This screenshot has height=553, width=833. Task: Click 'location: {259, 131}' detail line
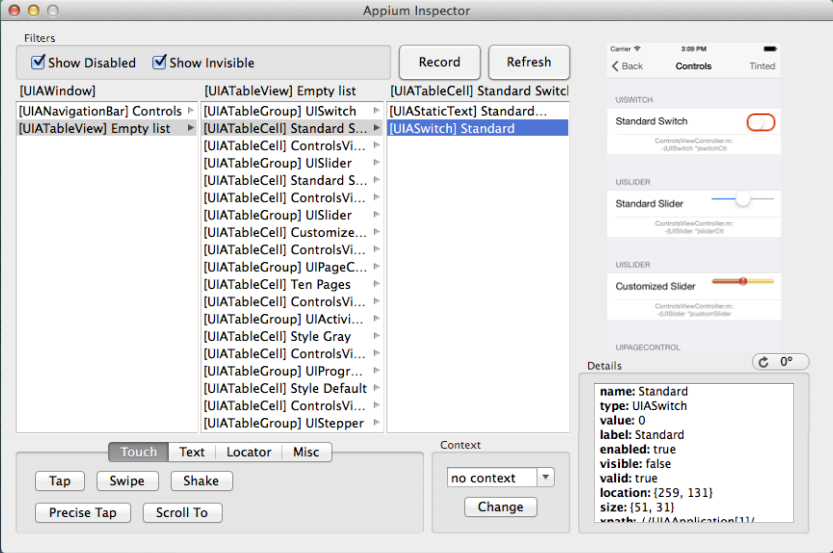point(656,492)
